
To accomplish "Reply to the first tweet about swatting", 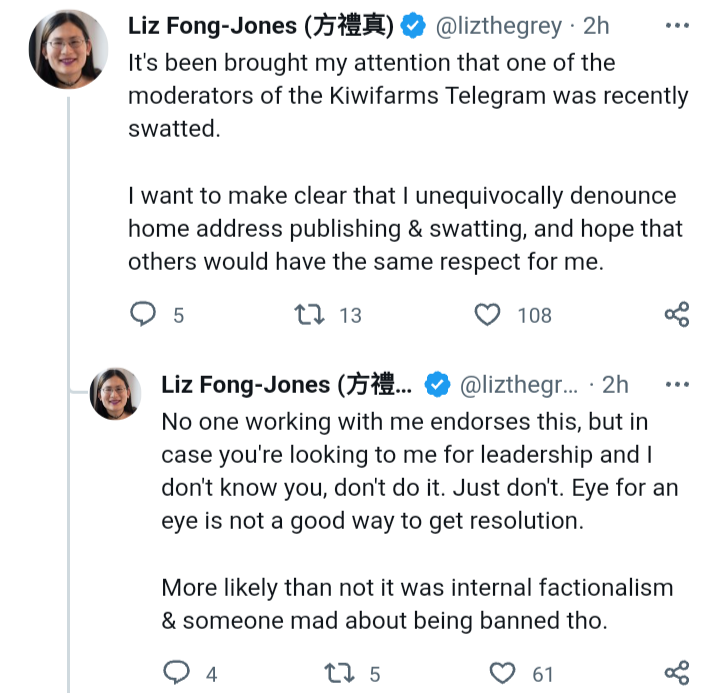I will 145,315.
